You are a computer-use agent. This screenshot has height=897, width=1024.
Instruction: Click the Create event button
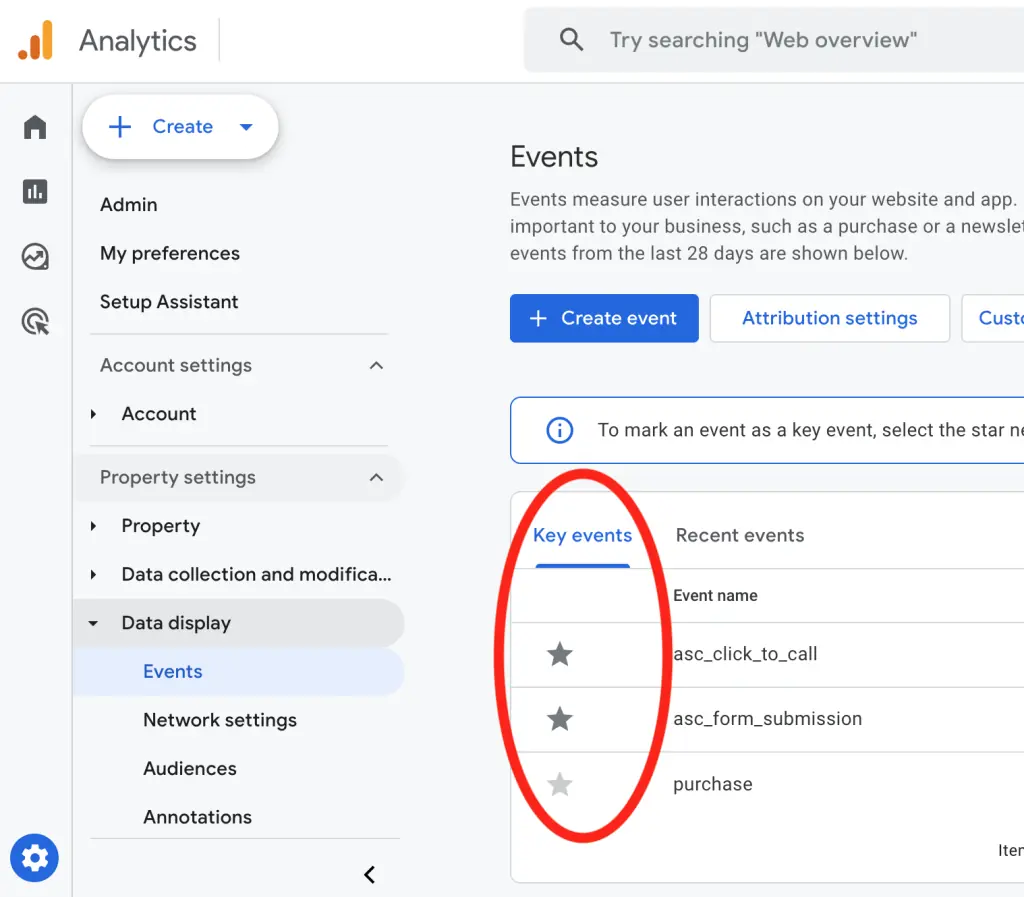point(604,318)
